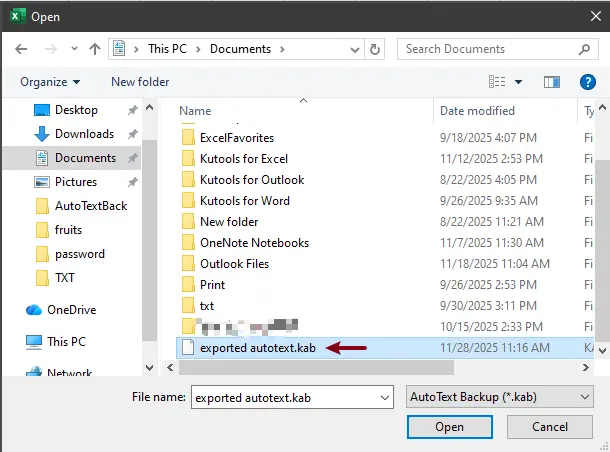Open the Kutools for Excel folder
Viewport: 610px width, 452px height.
tap(243, 159)
